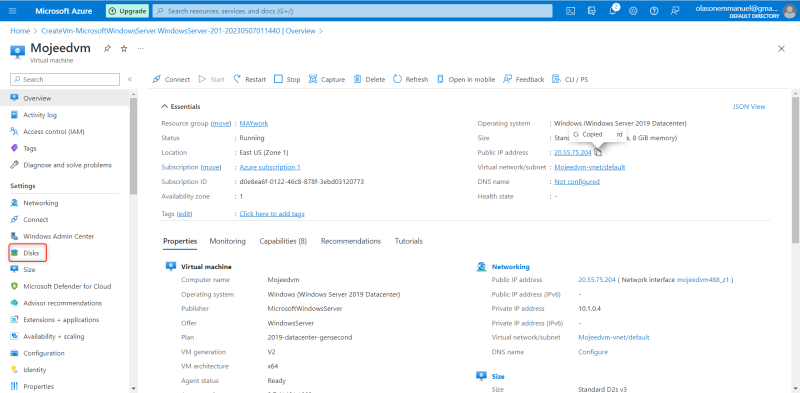Open the Azure portal hamburger menu
Image resolution: width=800 pixels, height=393 pixels.
(x=13, y=11)
